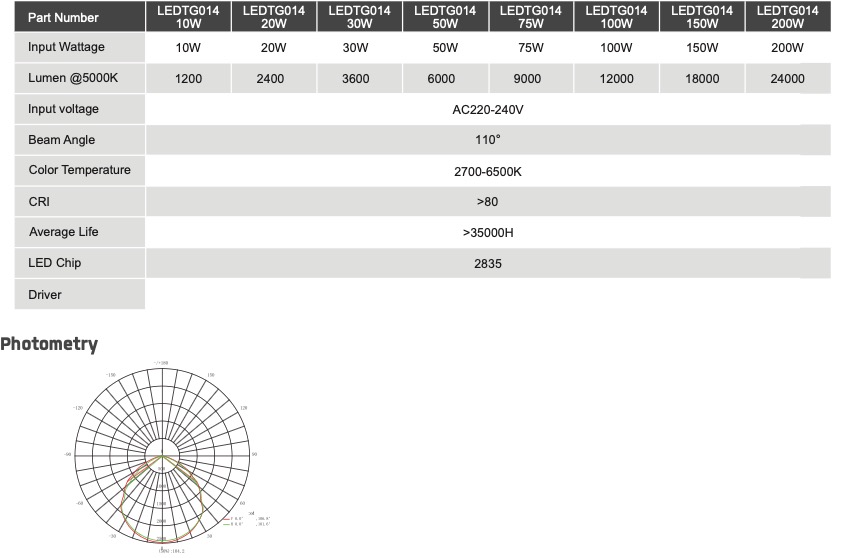Viewport: 841px width, 558px height.
Task: Click the 2400 lumen value
Action: pyautogui.click(x=270, y=79)
